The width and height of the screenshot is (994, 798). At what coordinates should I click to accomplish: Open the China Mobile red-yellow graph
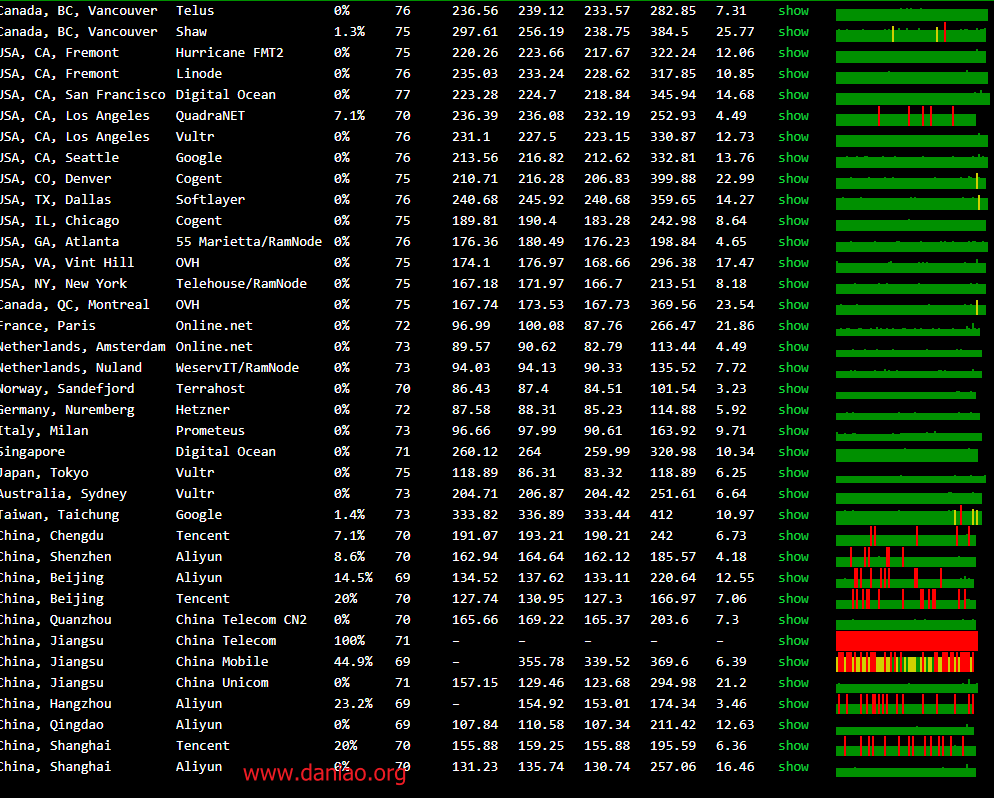905,662
